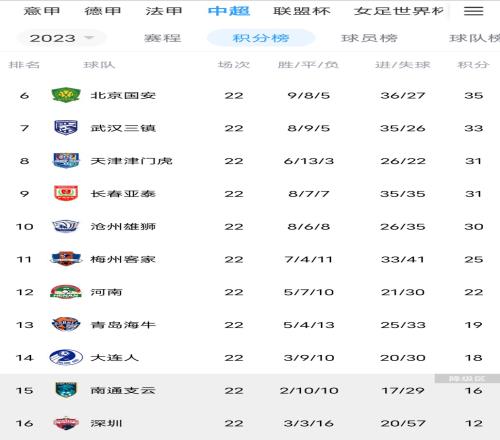Image resolution: width=500 pixels, height=440 pixels.
Task: Open the 深圳 team name link
Action: [x=106, y=423]
